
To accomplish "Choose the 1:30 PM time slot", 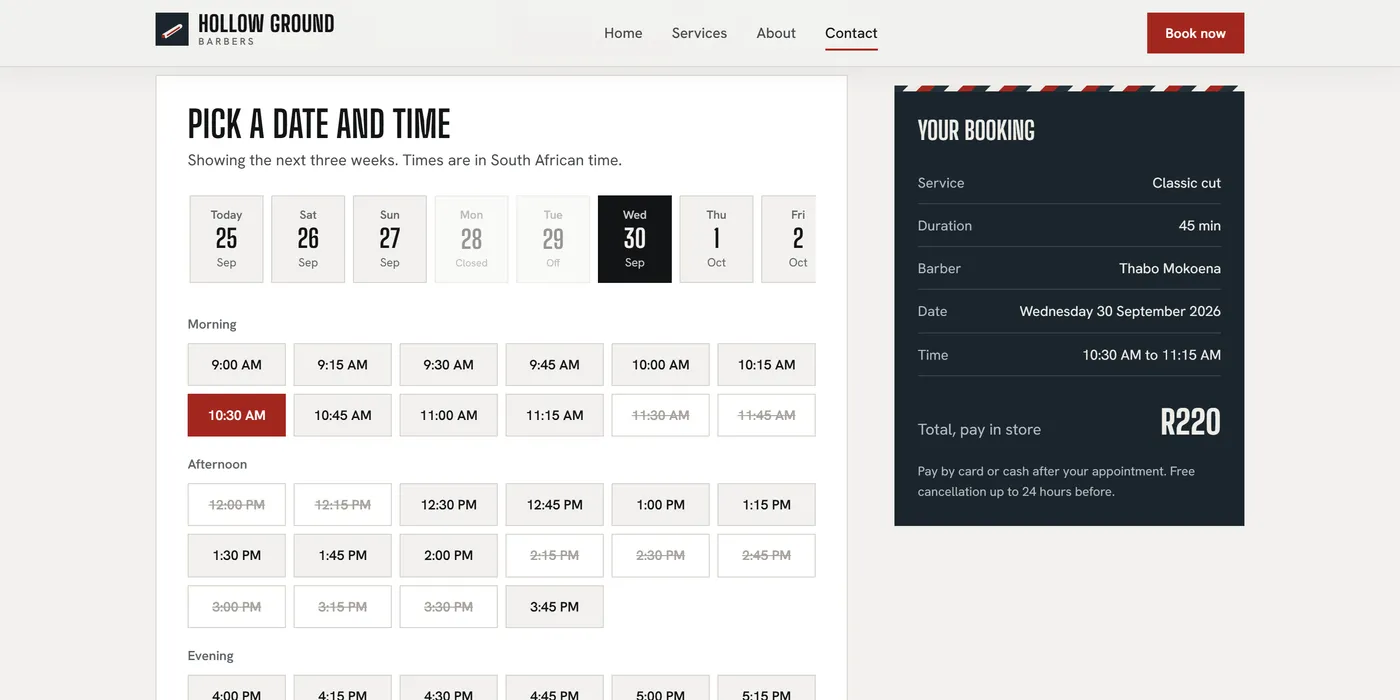I will (x=237, y=555).
